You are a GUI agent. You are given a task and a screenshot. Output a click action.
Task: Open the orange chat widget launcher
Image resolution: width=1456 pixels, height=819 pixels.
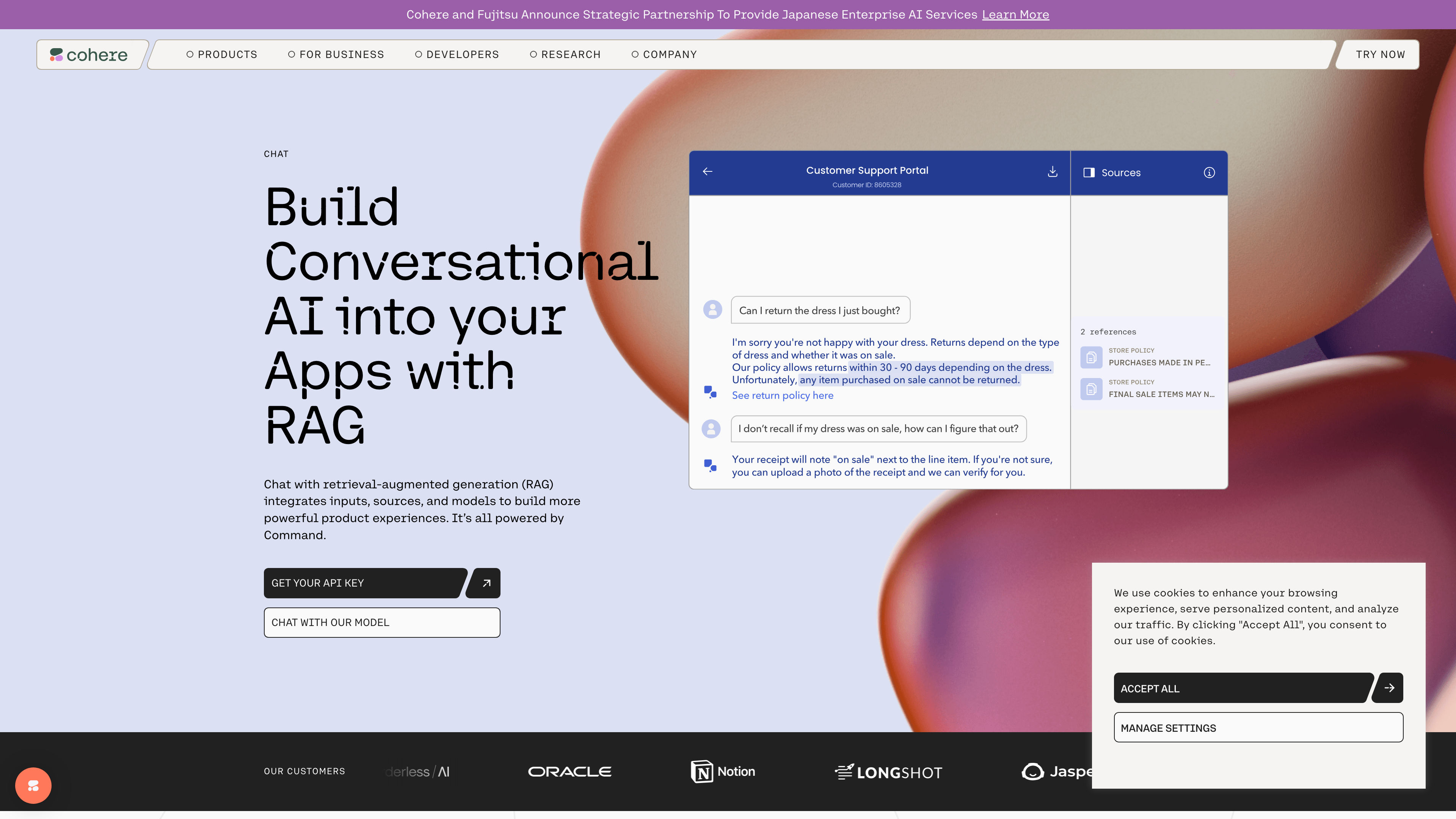pyautogui.click(x=33, y=785)
